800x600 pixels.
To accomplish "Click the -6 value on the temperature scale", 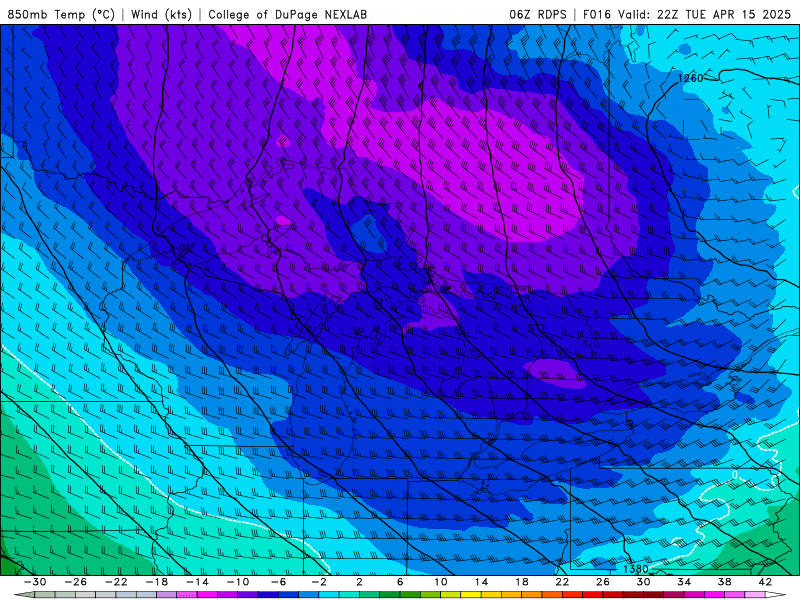I will (279, 582).
